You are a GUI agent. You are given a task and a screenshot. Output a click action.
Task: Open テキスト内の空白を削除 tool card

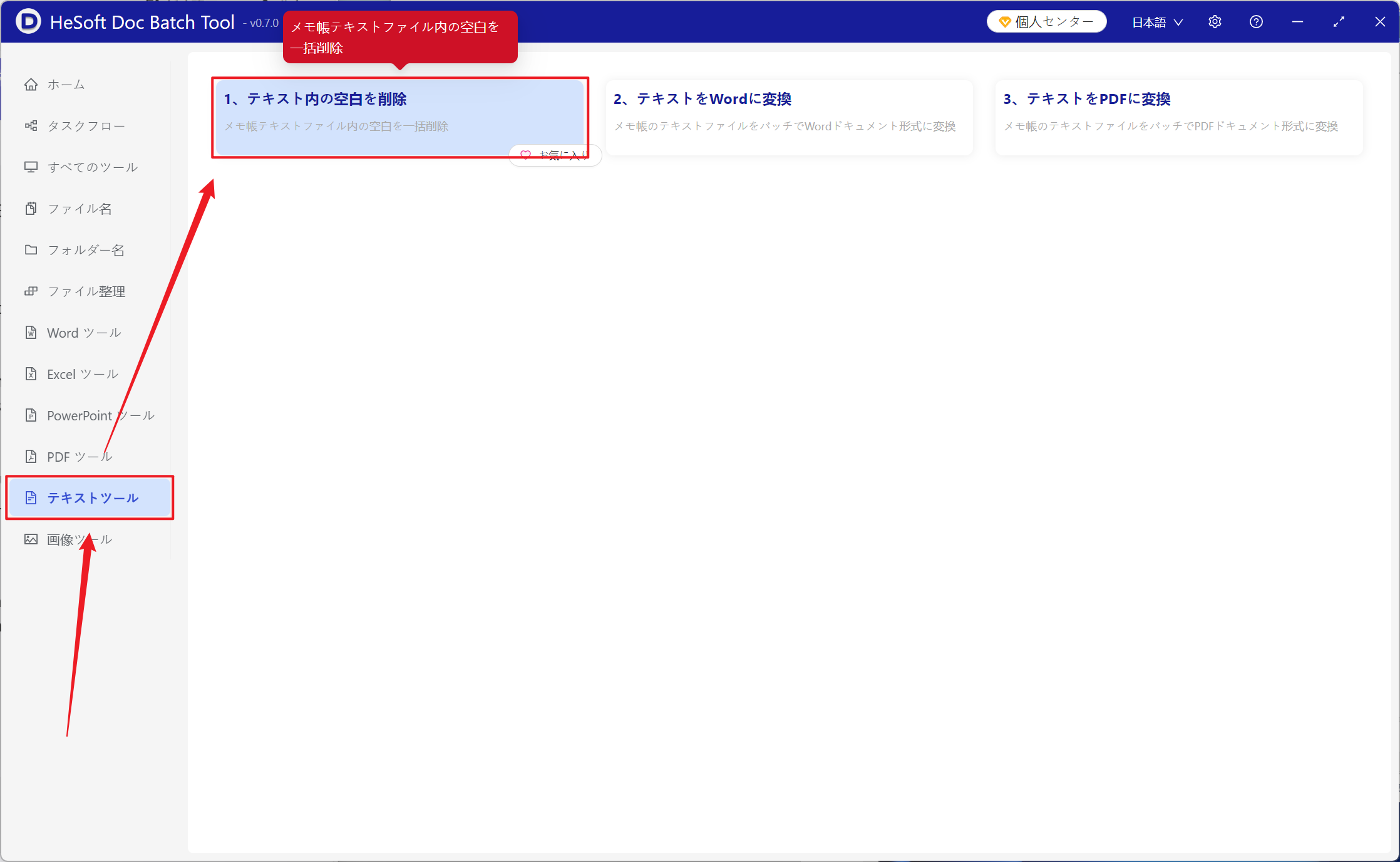(x=399, y=118)
